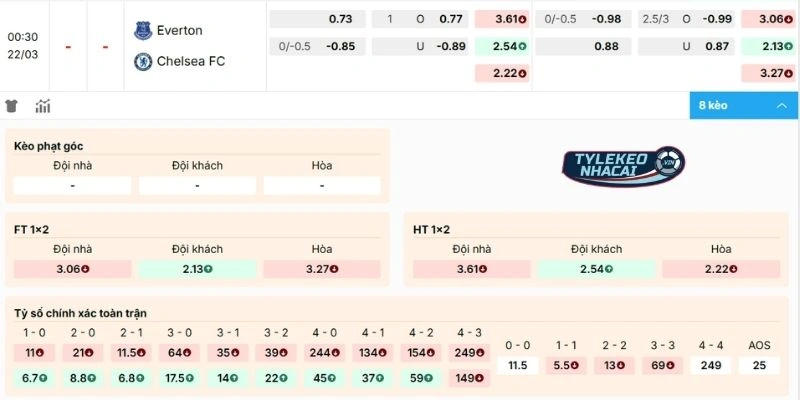Image resolution: width=800 pixels, height=400 pixels.
Task: Click green up arrow beside 2.54 top odds
Action: (522, 46)
